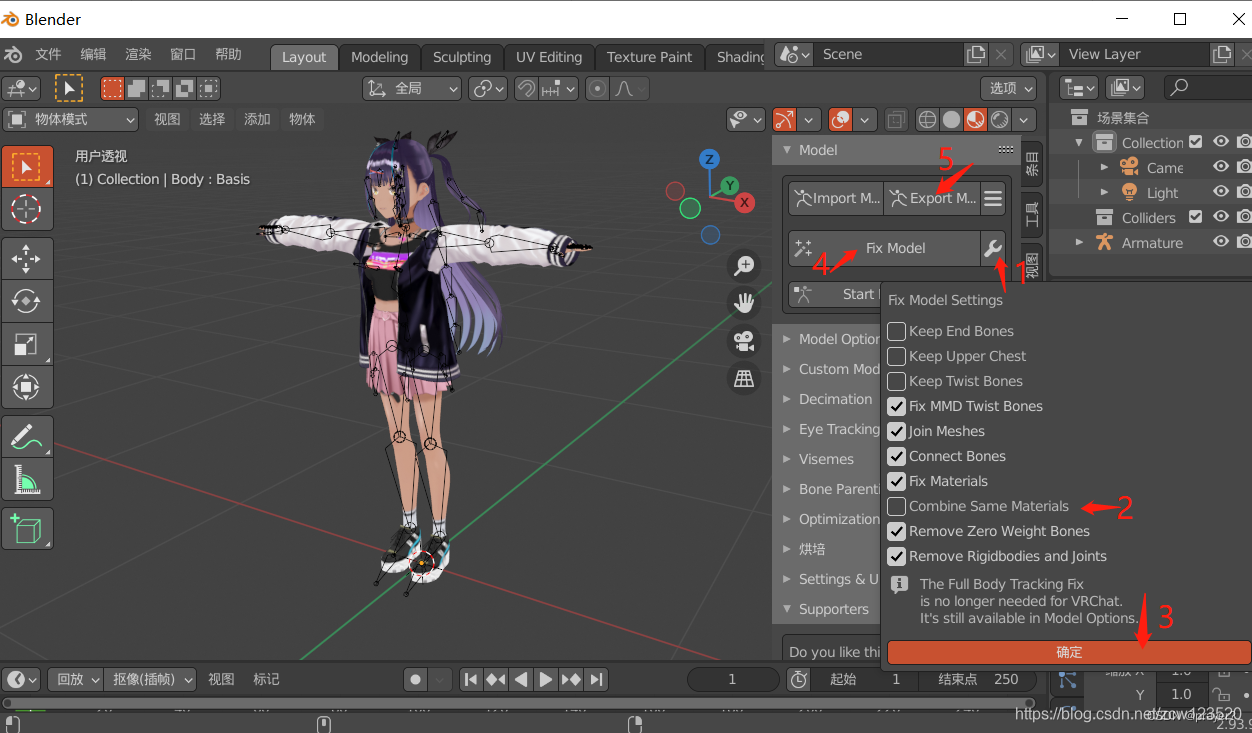Jump to the timeline end frame
1252x733 pixels.
(596, 679)
